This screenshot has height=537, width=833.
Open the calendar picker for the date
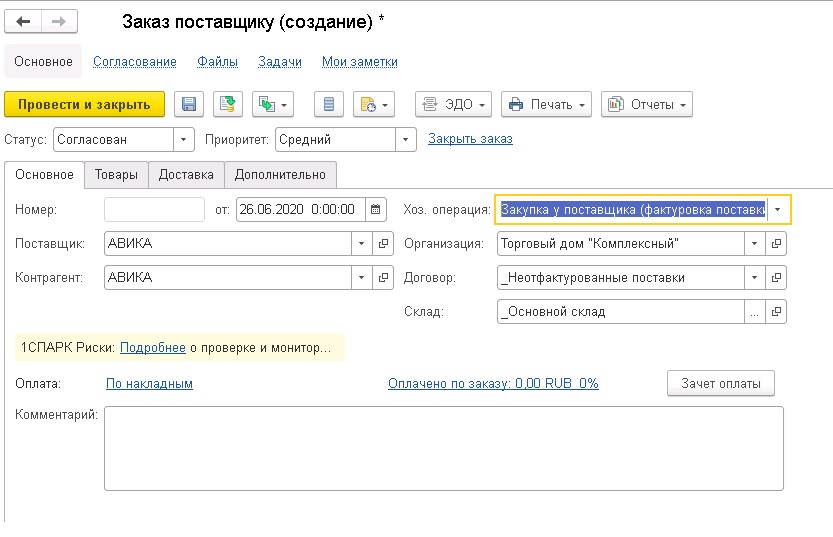(x=376, y=209)
